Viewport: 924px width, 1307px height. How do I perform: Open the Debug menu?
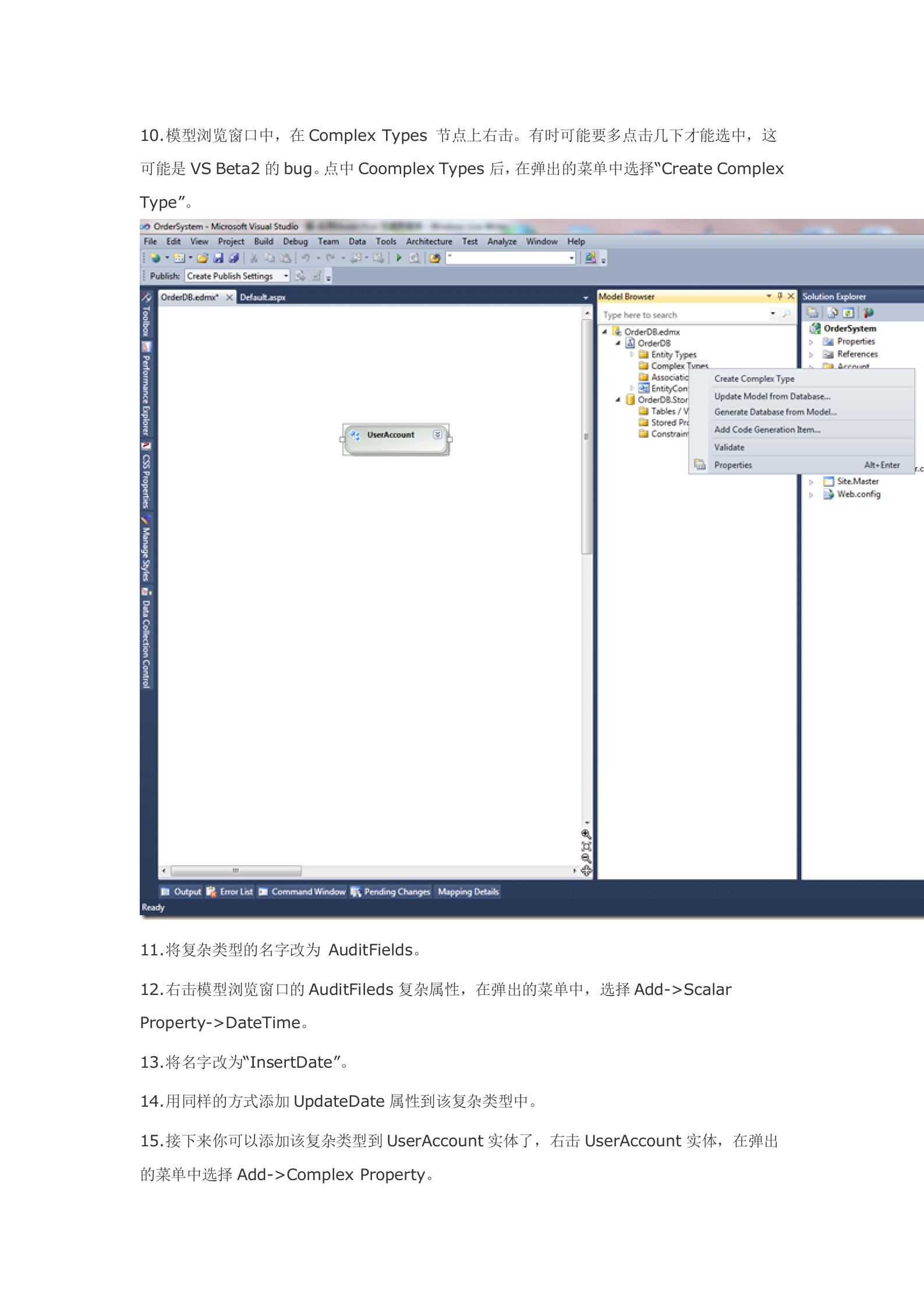[x=295, y=242]
